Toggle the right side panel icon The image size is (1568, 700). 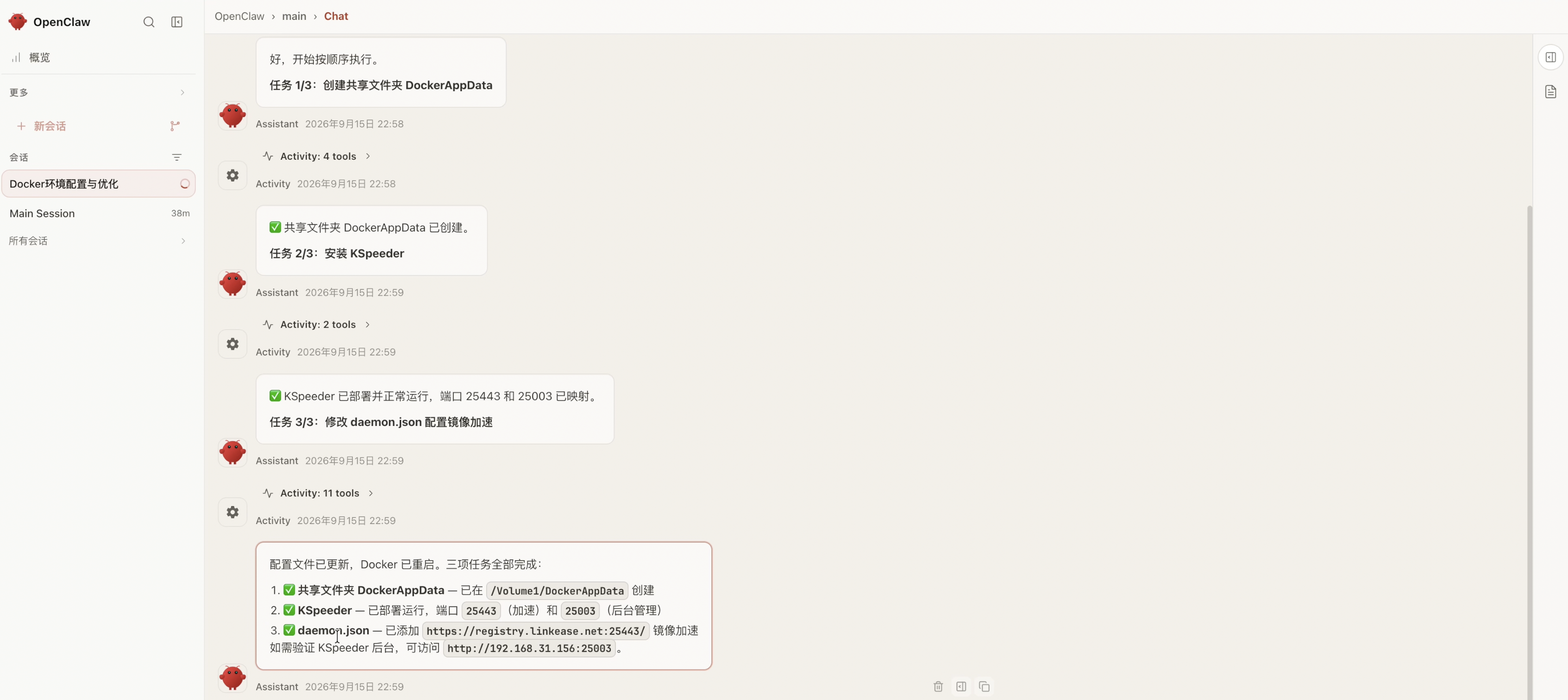click(x=1550, y=57)
